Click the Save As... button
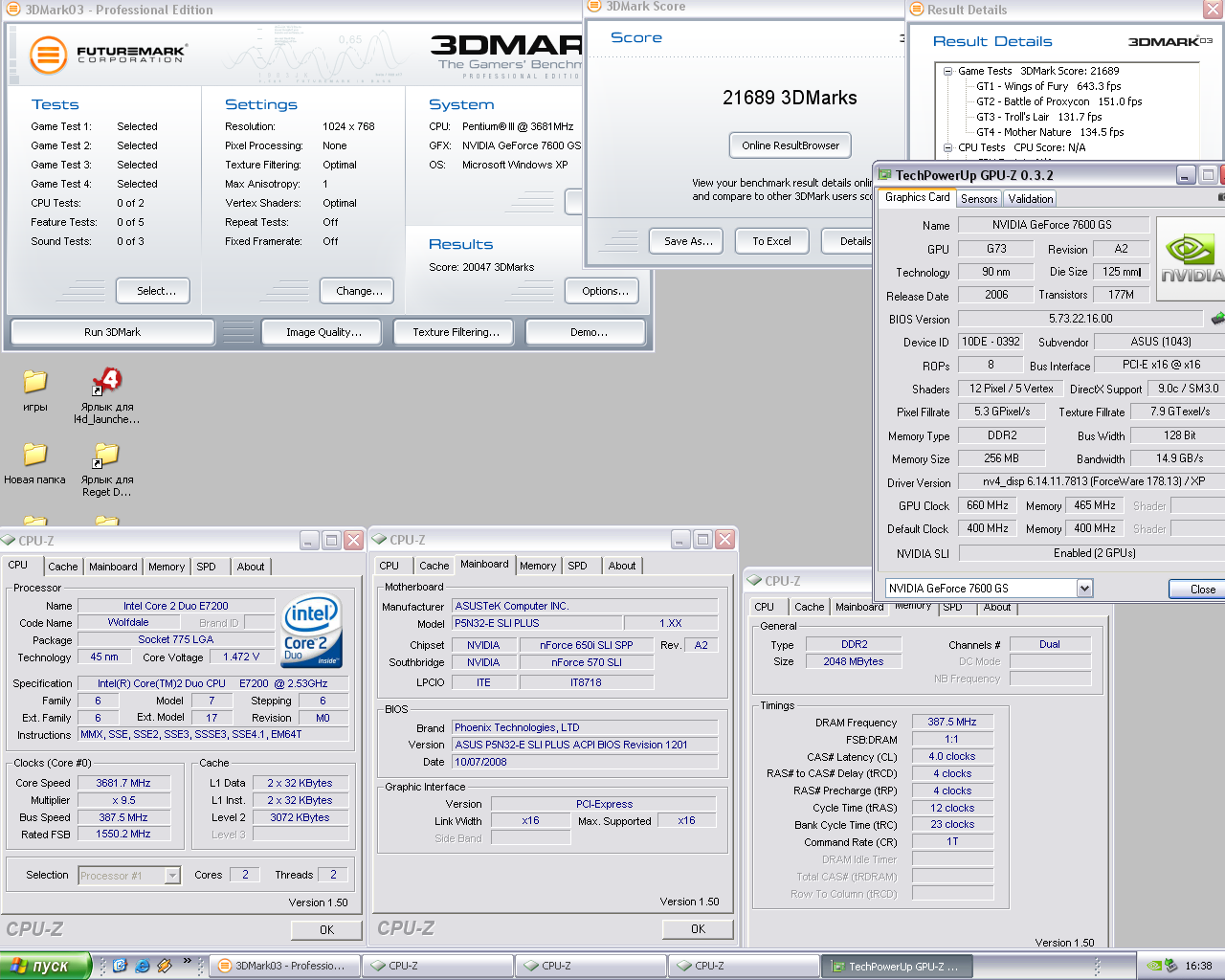The image size is (1225, 980). (x=688, y=241)
